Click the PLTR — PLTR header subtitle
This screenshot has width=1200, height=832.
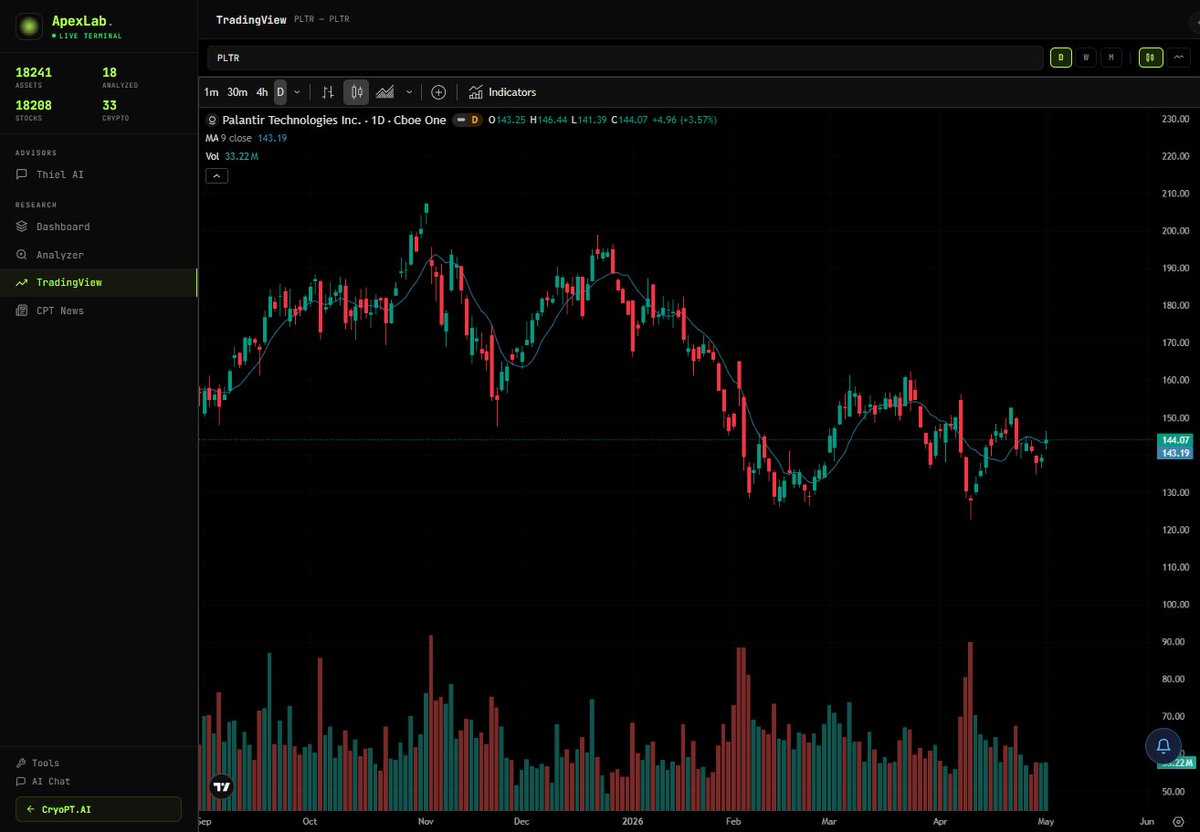[321, 19]
